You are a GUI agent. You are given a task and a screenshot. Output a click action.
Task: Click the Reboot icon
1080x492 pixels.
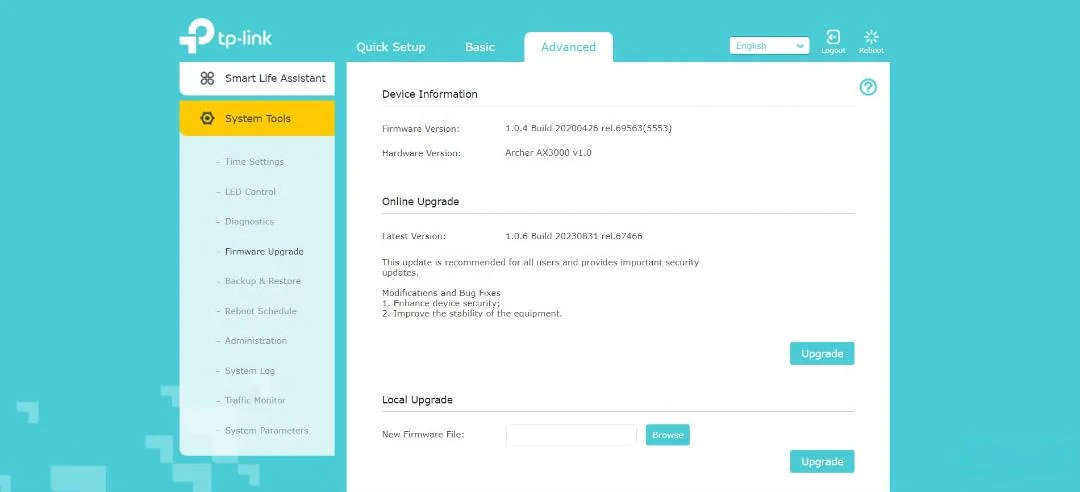pos(871,37)
